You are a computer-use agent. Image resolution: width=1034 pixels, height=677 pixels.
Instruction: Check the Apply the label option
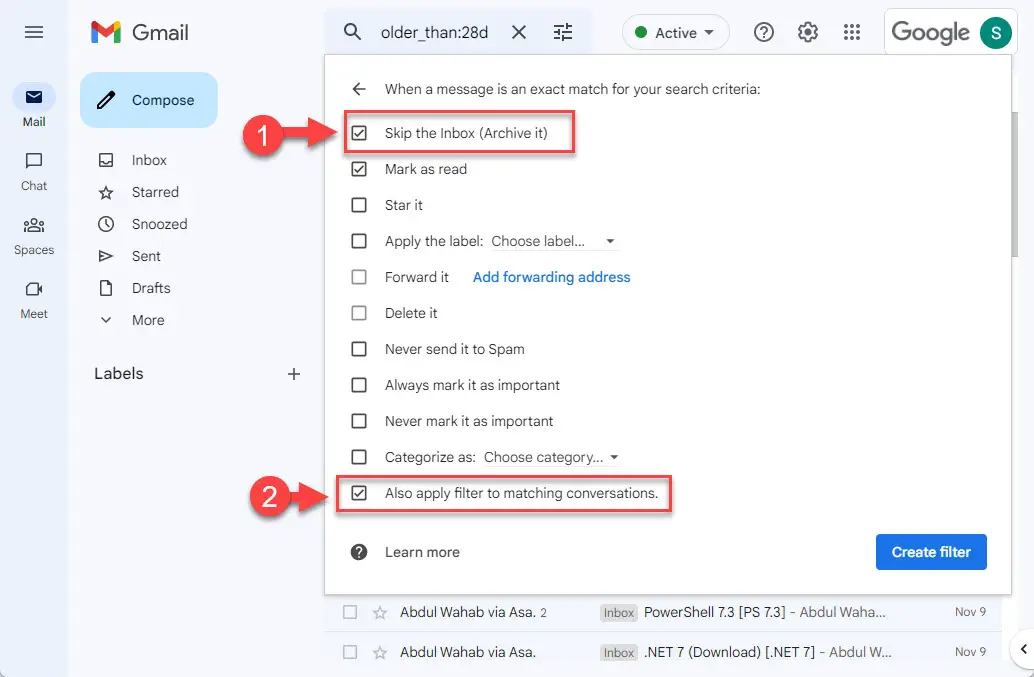coord(359,241)
